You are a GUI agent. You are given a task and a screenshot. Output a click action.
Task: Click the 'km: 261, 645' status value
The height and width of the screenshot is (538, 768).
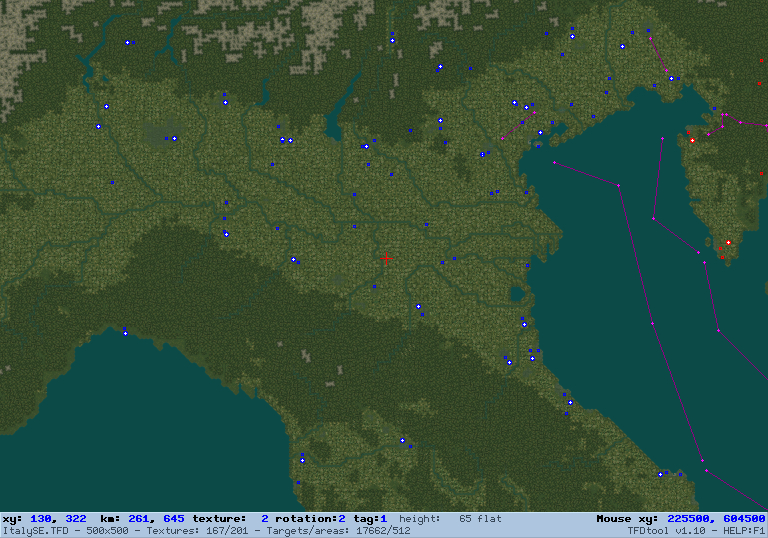click(143, 519)
